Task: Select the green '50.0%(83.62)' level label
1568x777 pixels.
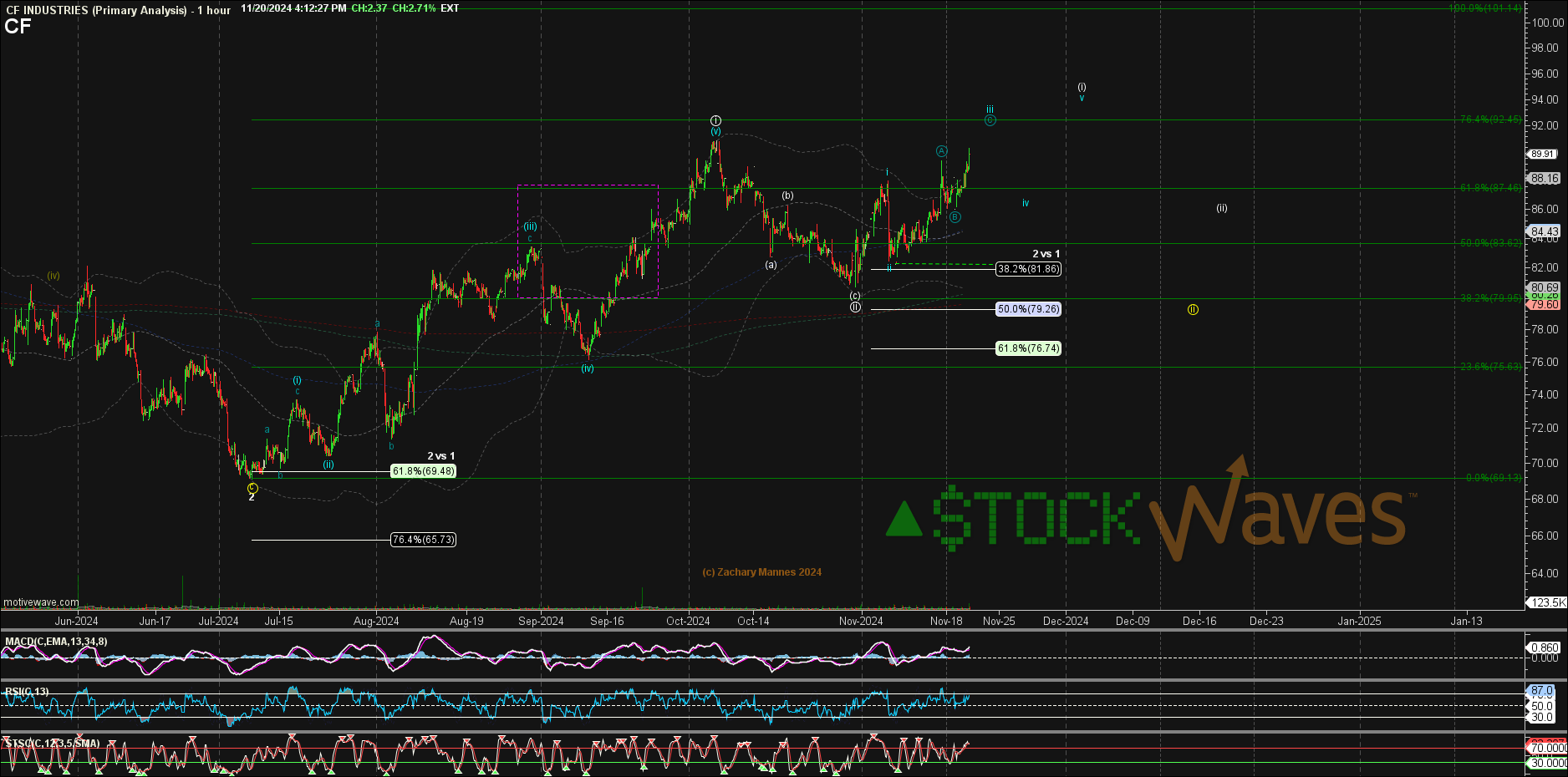Action: tap(1491, 243)
